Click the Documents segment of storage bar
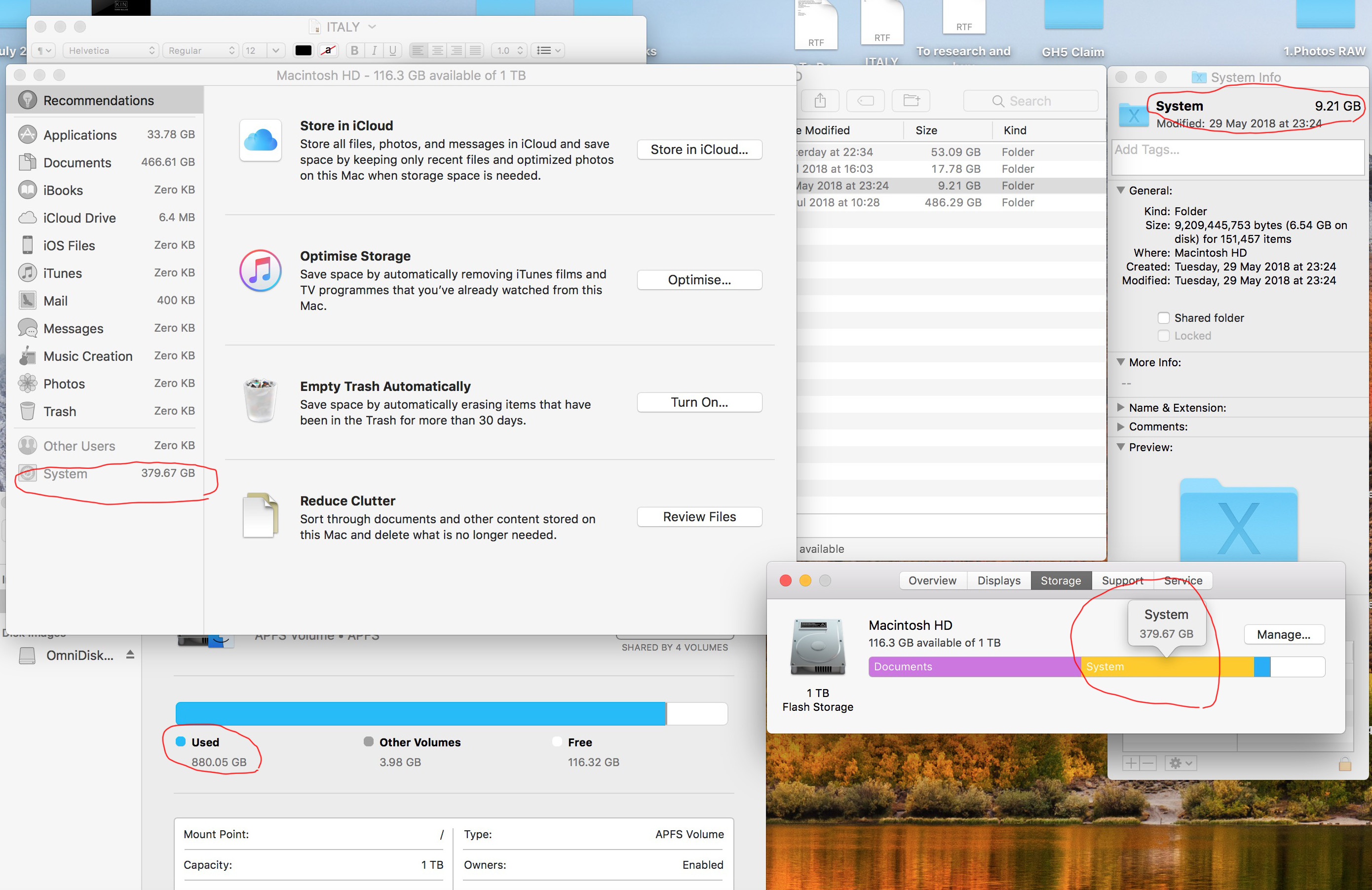This screenshot has height=890, width=1372. coord(975,667)
